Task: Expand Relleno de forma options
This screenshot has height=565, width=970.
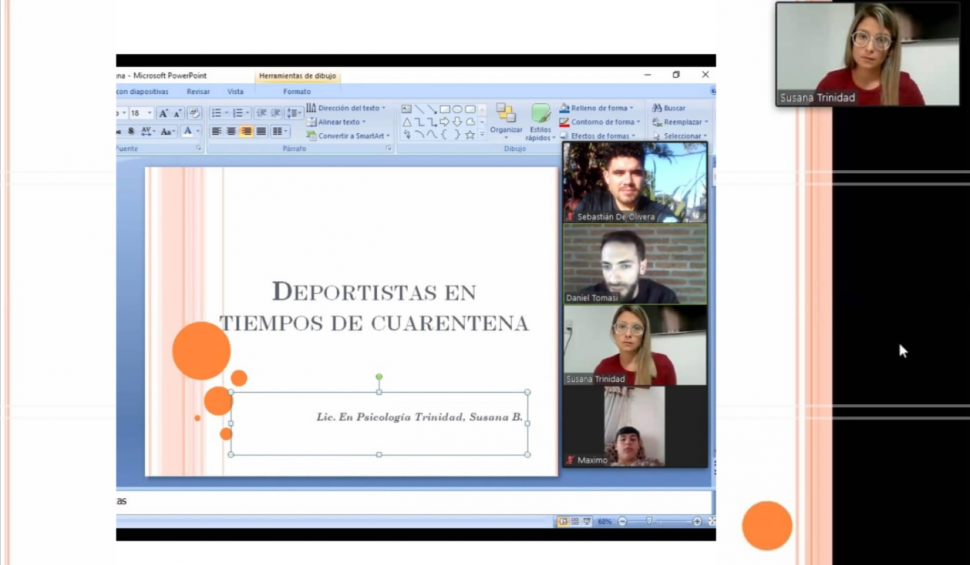Action: click(597, 108)
